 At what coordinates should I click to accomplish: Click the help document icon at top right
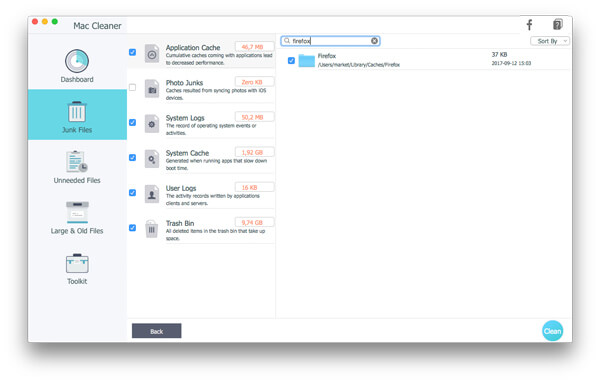558,24
